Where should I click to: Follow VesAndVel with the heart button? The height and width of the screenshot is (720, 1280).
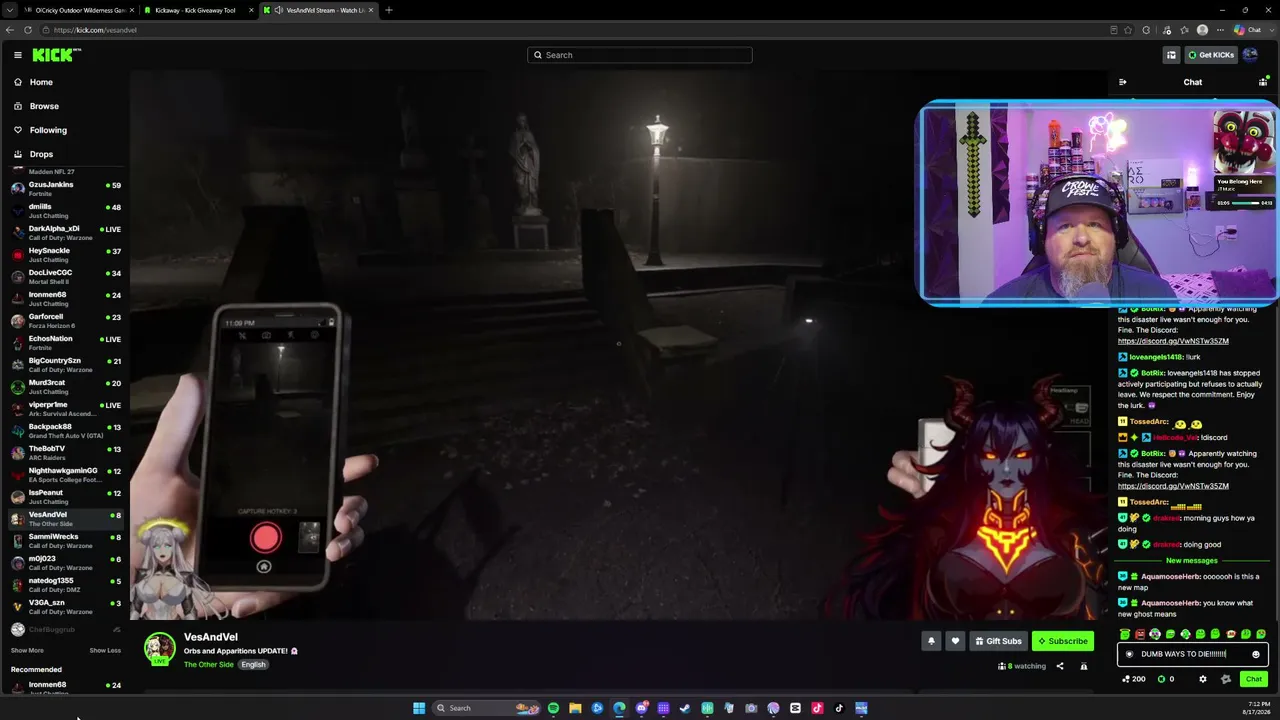pos(955,641)
